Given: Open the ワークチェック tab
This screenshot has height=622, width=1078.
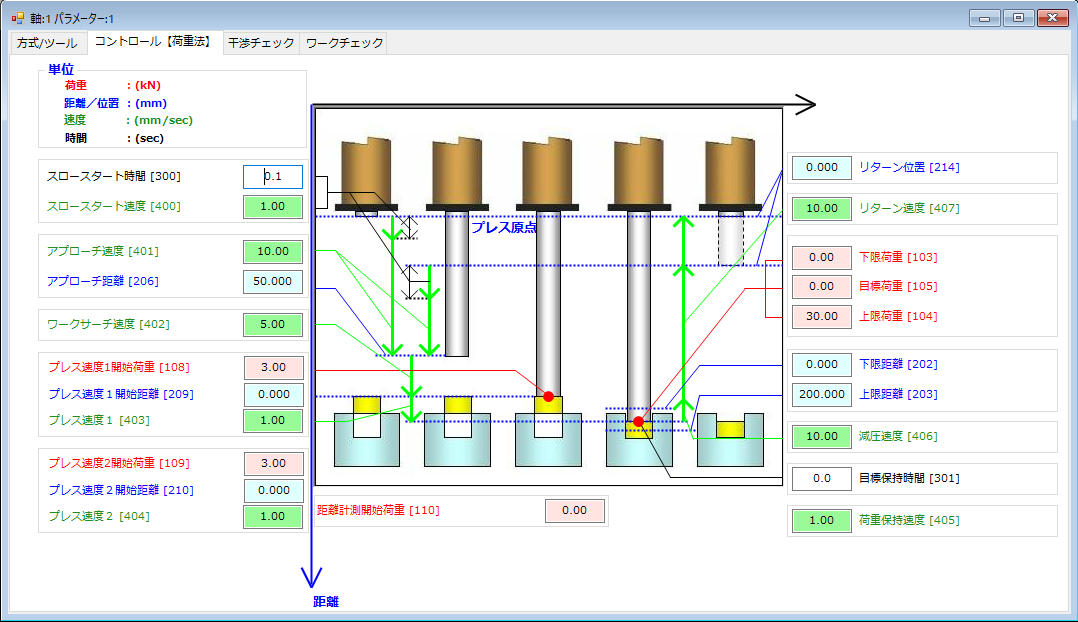Looking at the screenshot, I should [344, 43].
